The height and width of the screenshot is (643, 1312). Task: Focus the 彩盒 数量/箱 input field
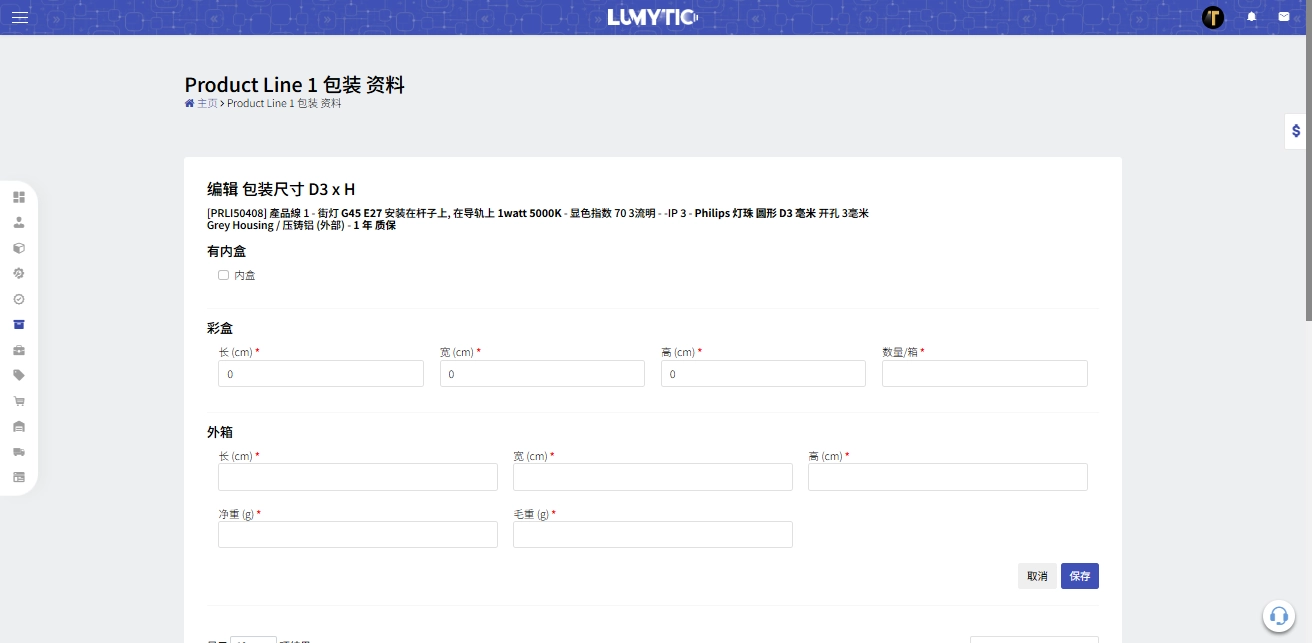984,374
